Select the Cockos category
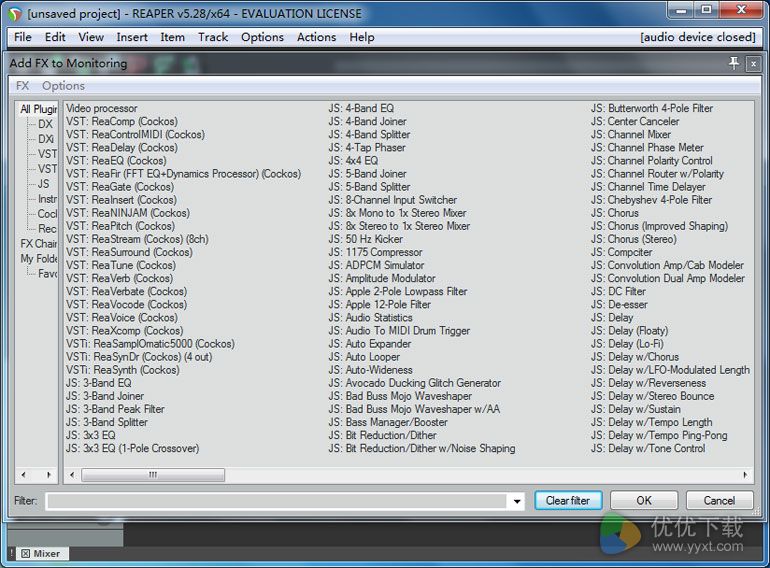Screen dimensions: 770x568 47,214
